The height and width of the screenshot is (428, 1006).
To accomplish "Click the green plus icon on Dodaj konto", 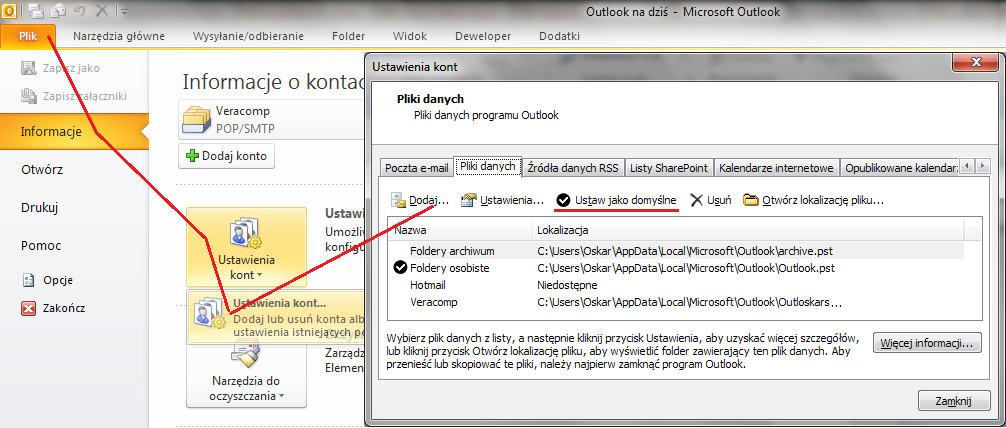I will pos(192,155).
